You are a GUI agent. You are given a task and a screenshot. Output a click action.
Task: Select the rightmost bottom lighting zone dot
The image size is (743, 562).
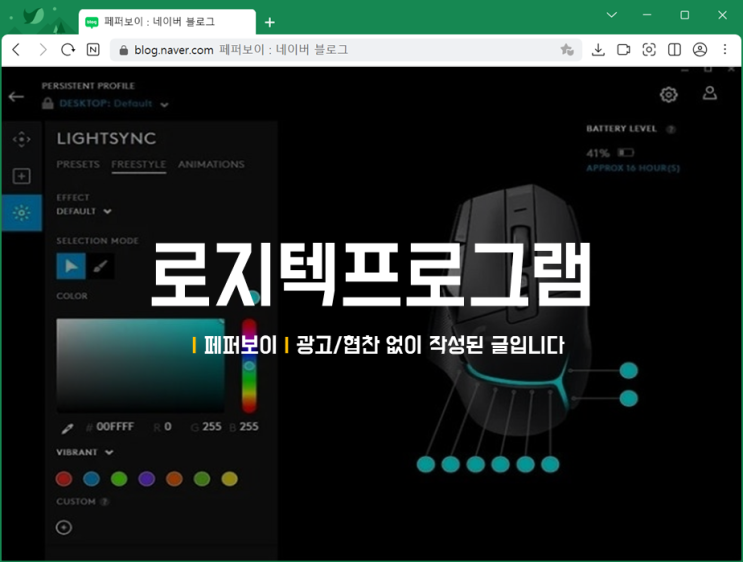(550, 464)
